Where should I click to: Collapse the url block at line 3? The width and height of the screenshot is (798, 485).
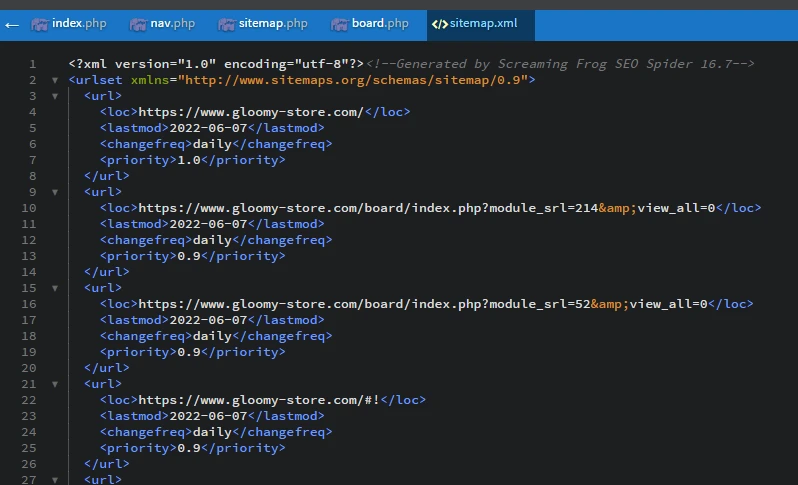[x=55, y=96]
